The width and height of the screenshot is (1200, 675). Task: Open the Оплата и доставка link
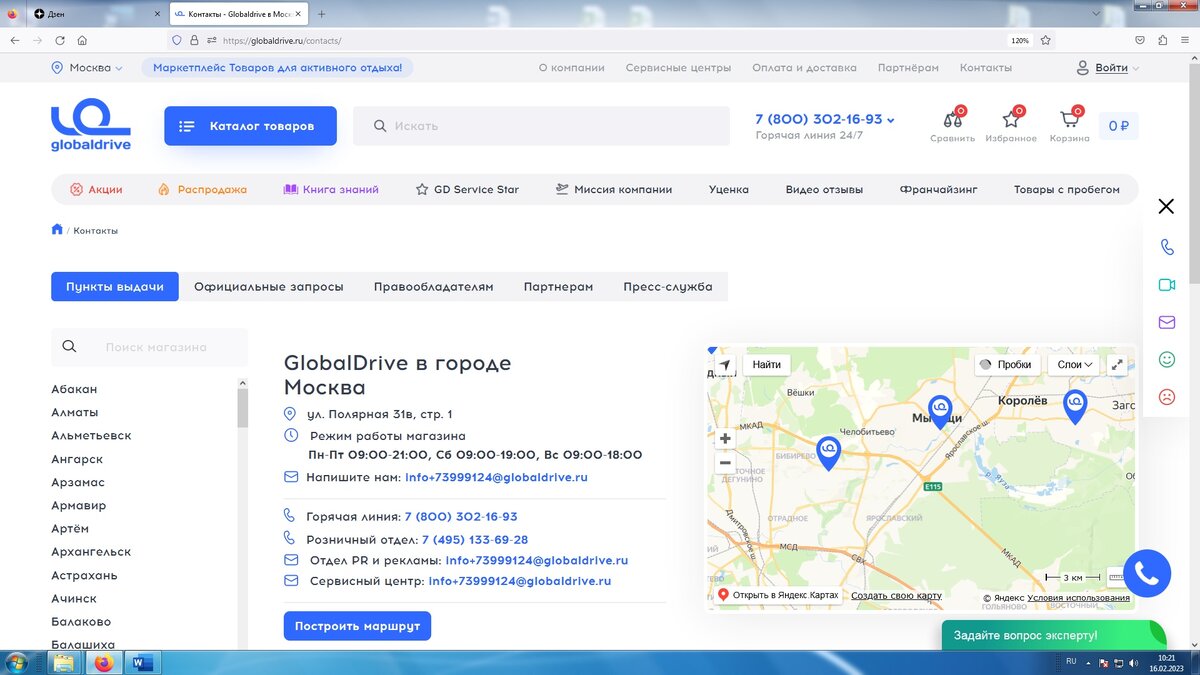tap(804, 68)
